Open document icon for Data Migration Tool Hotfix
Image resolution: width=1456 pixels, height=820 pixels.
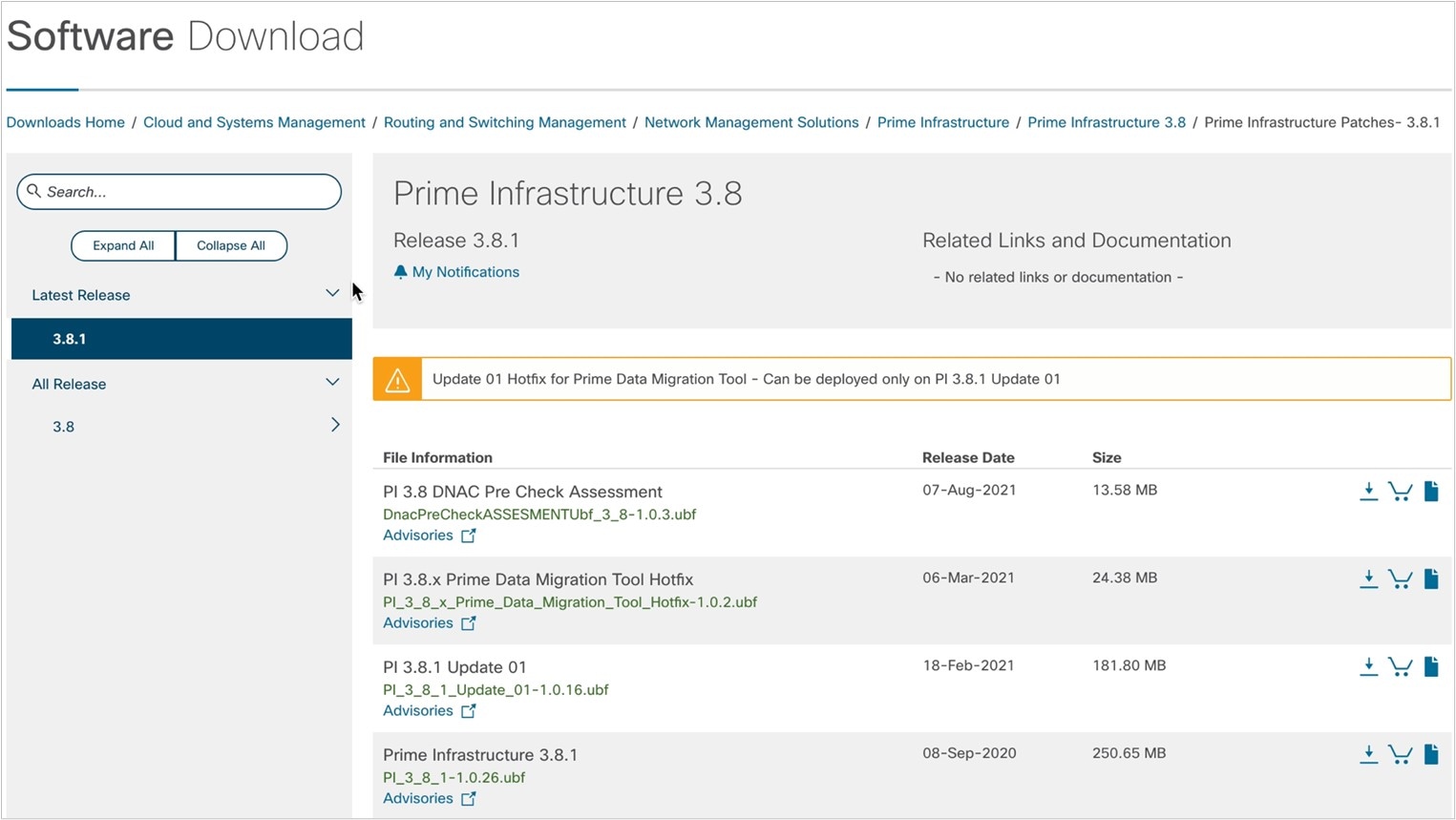[x=1431, y=579]
